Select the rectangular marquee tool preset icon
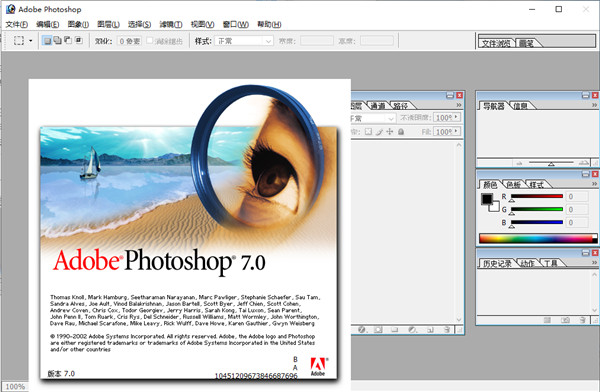 pos(19,40)
